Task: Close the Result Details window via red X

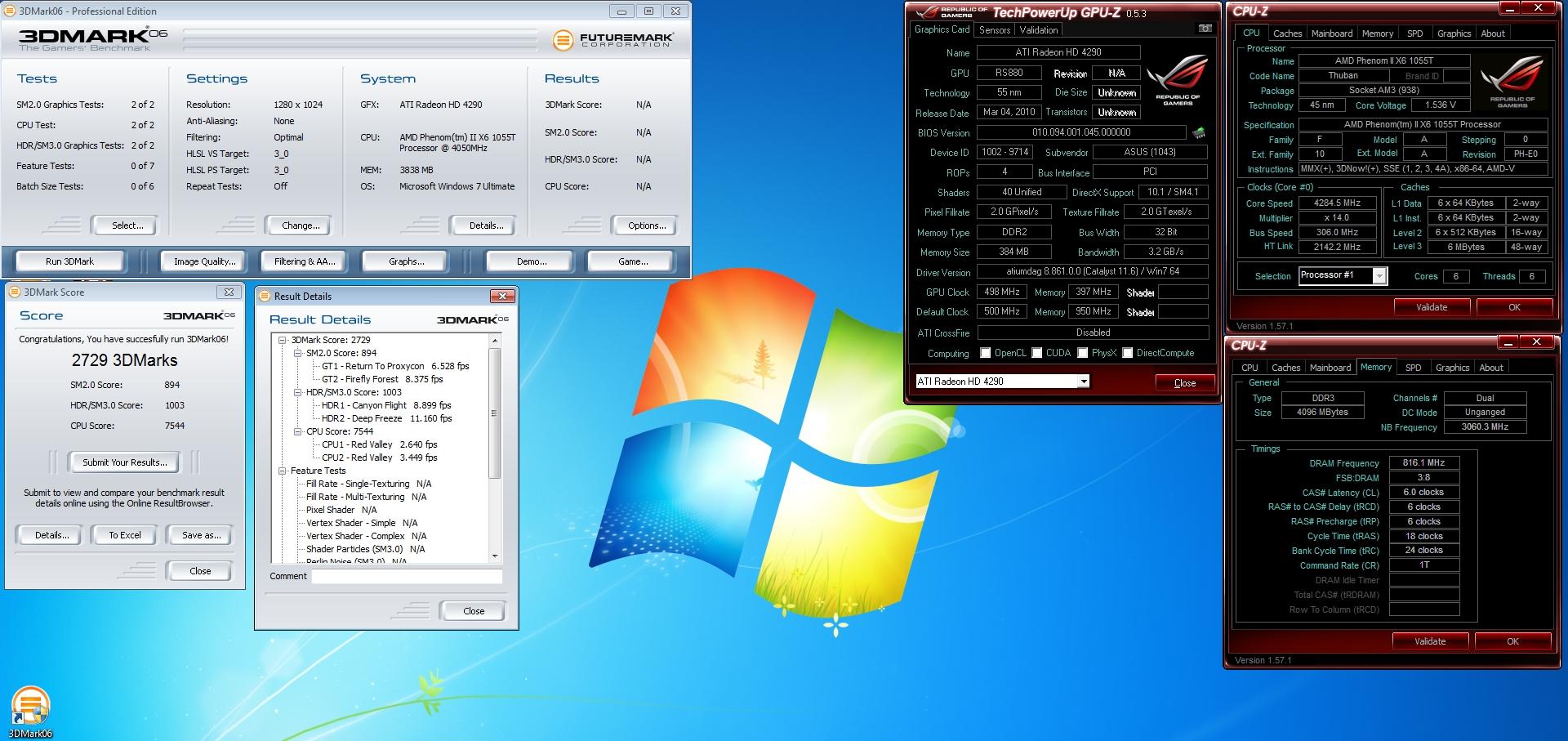Action: click(502, 296)
